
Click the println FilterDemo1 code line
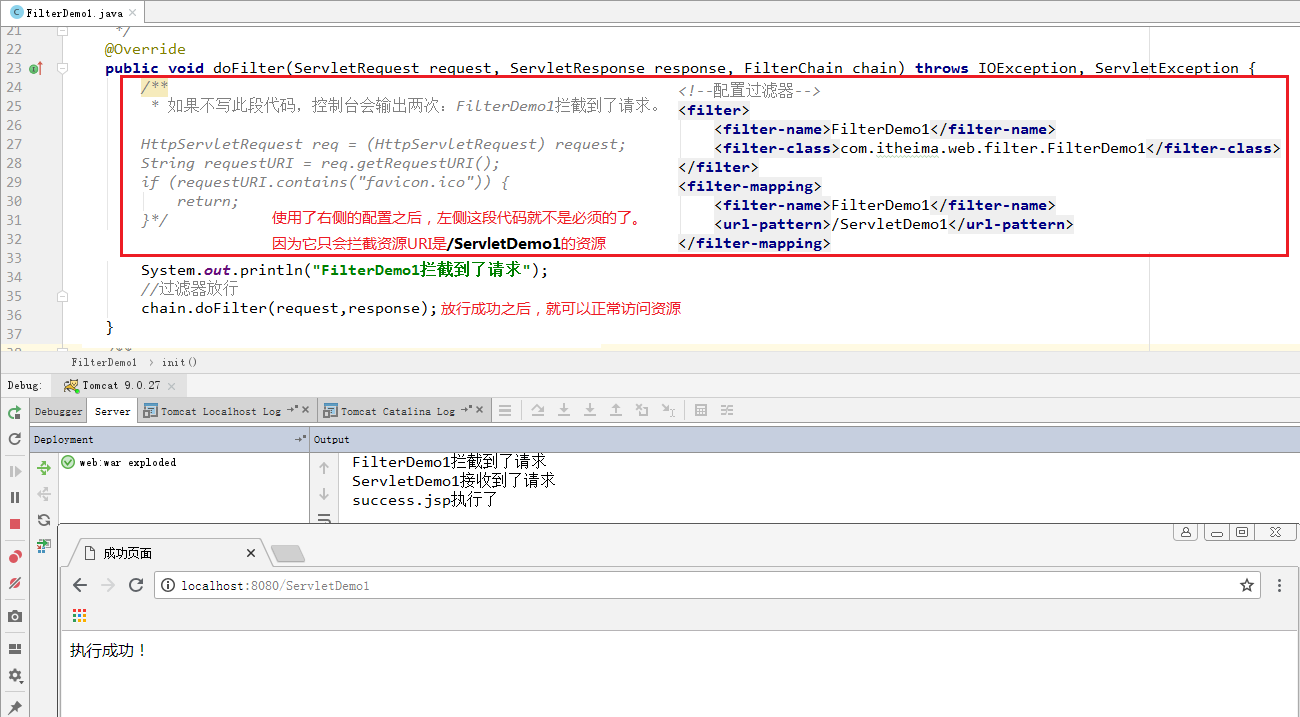click(345, 270)
